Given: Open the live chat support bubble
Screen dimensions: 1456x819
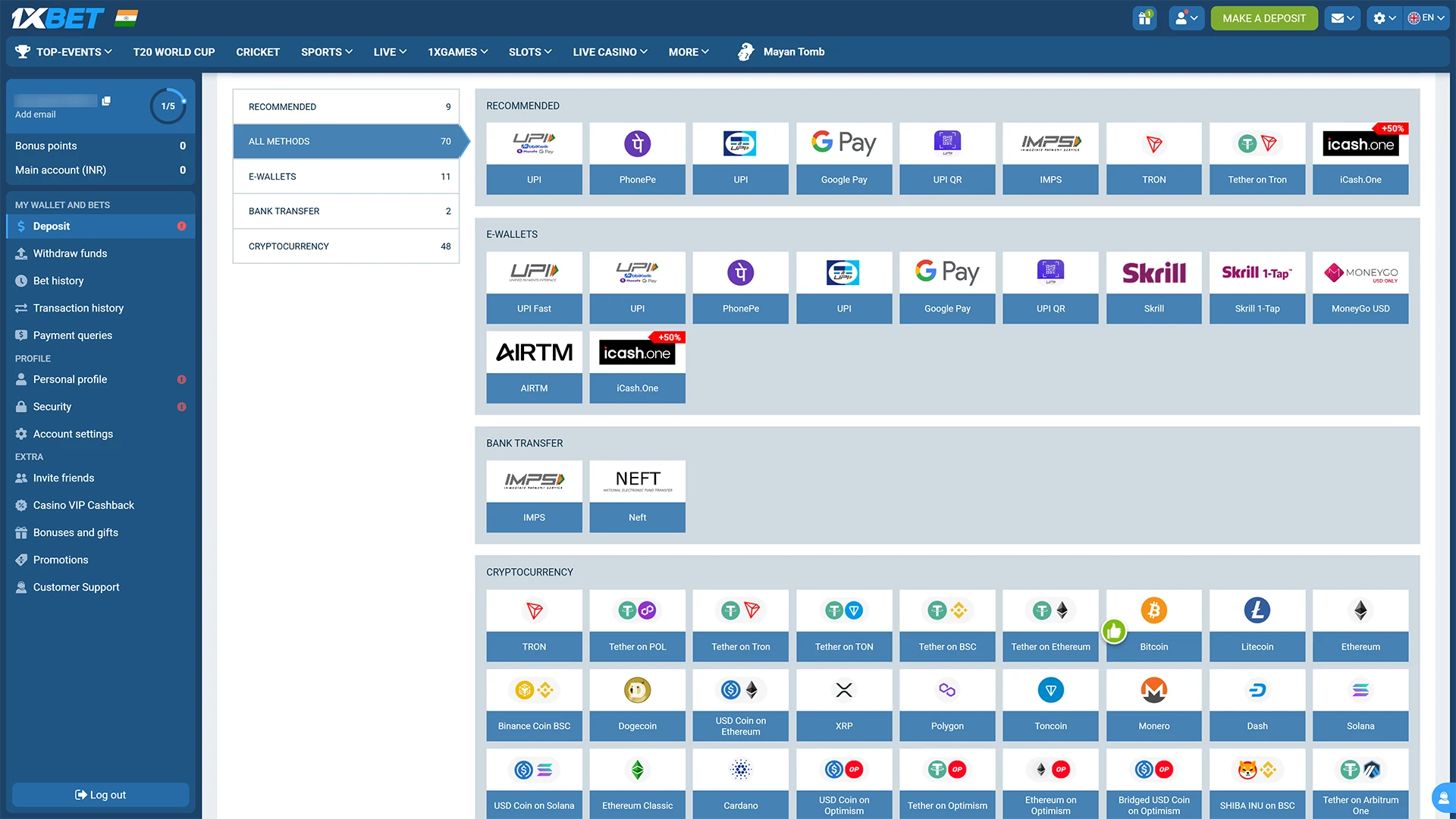Looking at the screenshot, I should pos(1443,797).
